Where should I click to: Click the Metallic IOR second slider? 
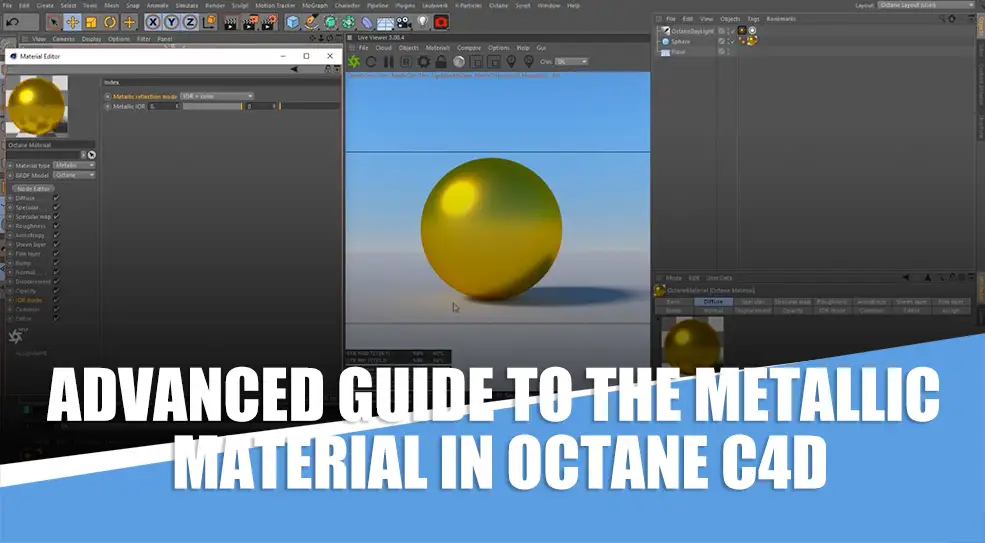(x=310, y=106)
